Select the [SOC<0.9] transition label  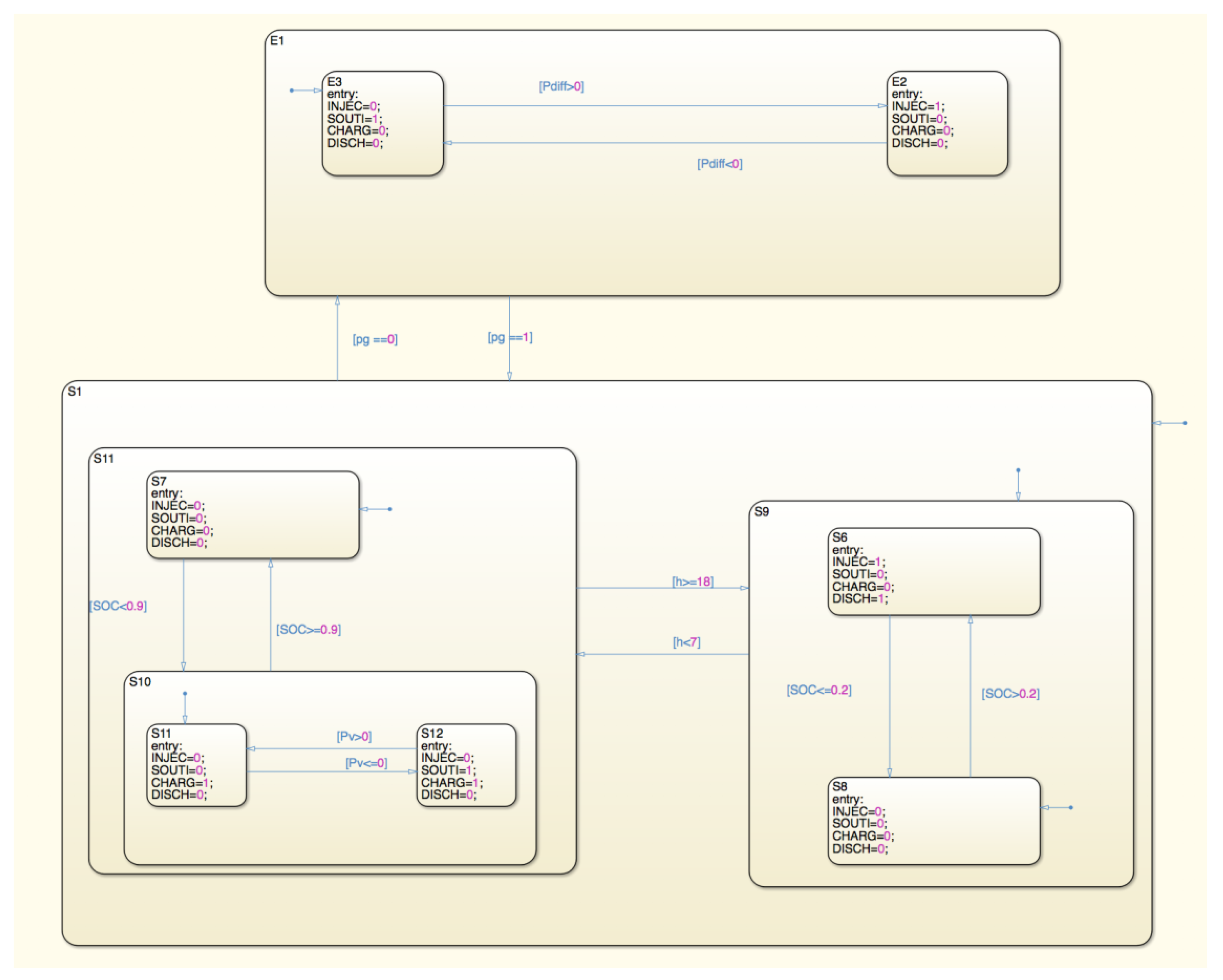pyautogui.click(x=118, y=606)
